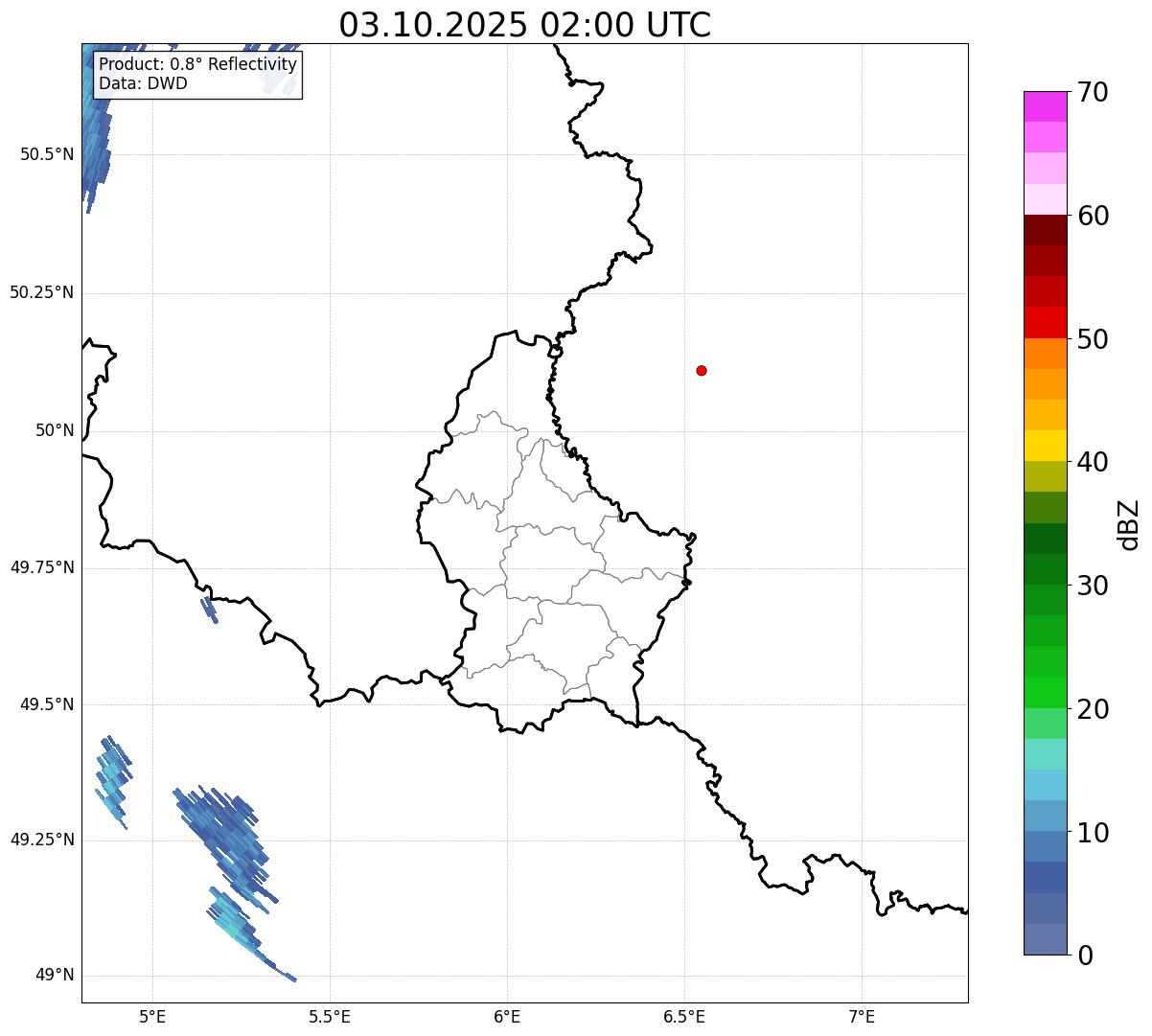Screen dimensions: 1152x1036
Task: Select the Data: DWD label
Action: [143, 83]
